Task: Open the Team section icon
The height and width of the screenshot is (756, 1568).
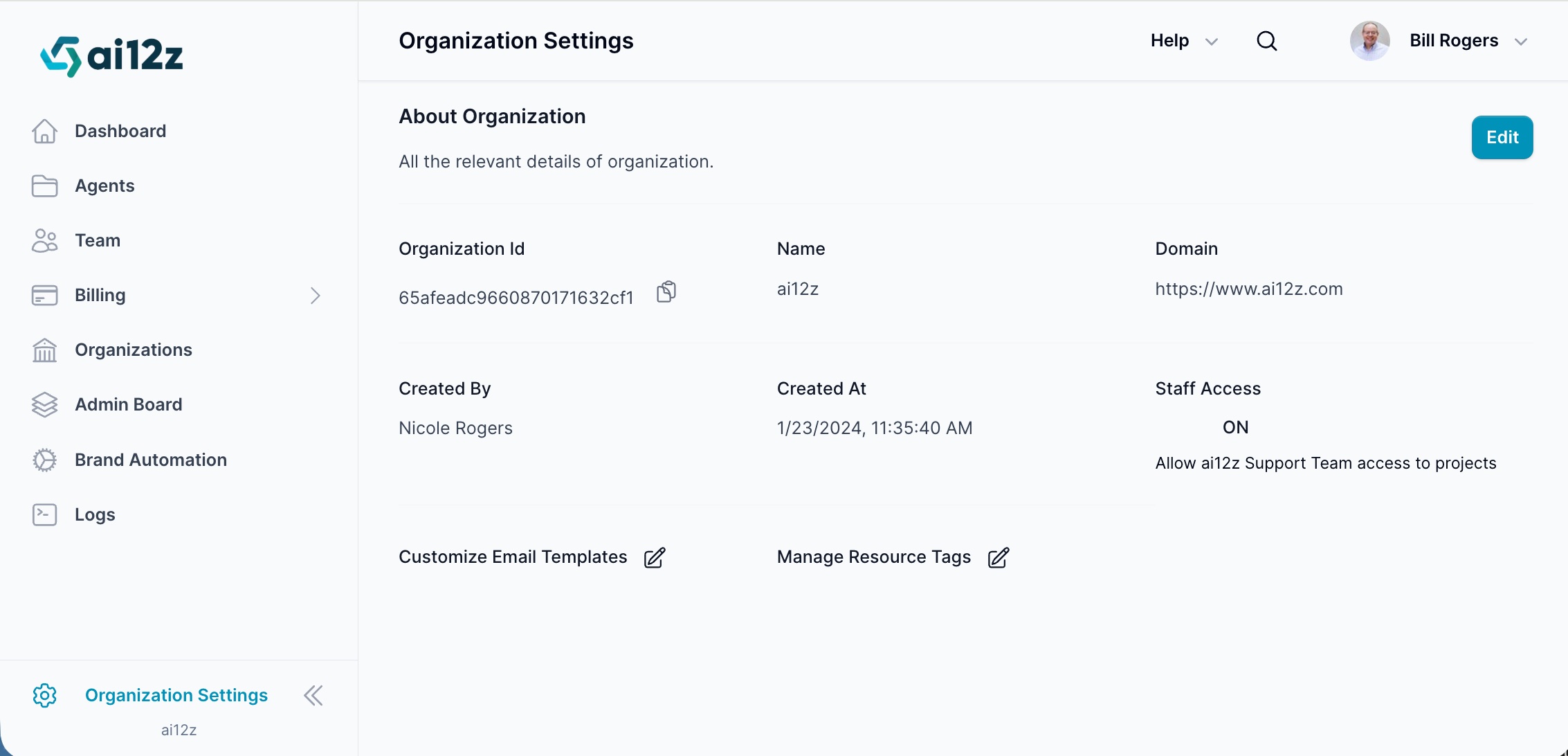Action: click(x=45, y=240)
